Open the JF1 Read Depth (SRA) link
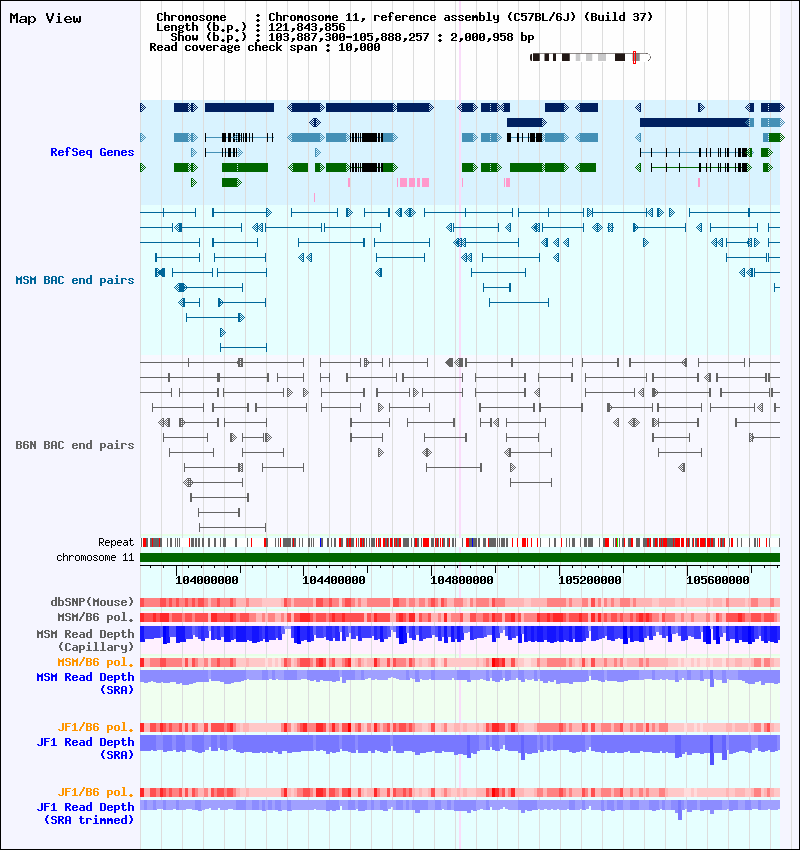 85,748
